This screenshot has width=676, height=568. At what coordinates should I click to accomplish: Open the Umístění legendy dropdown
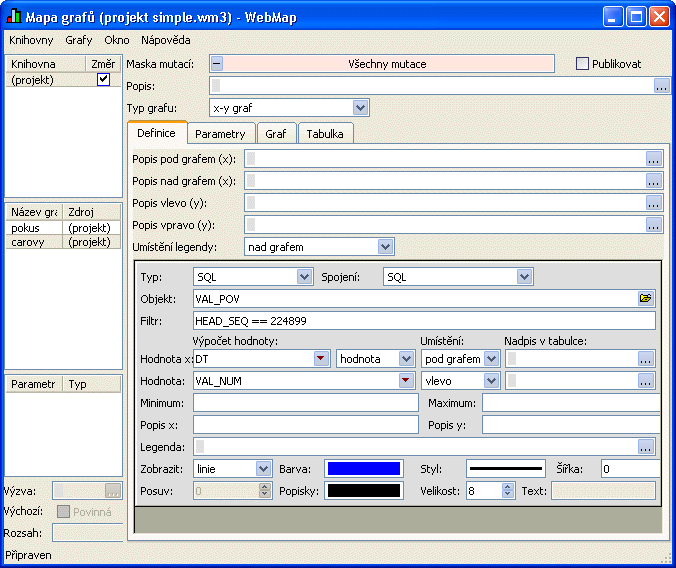[x=385, y=246]
